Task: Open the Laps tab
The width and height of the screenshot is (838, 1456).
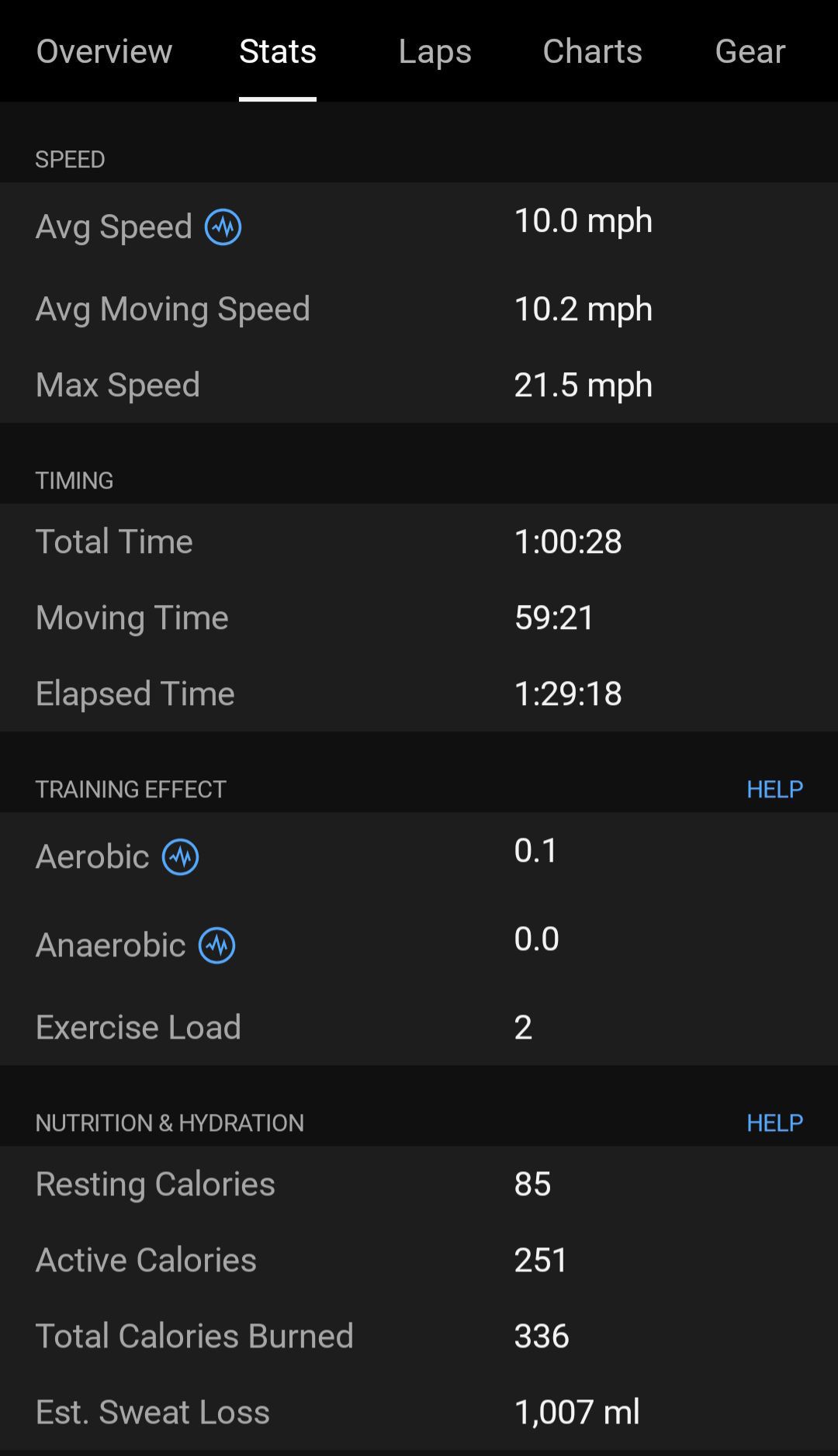Action: point(435,51)
